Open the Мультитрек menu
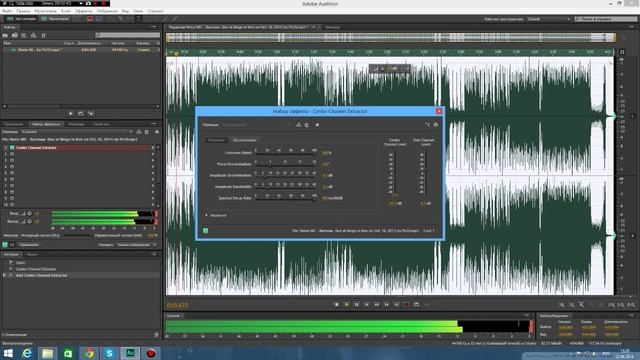 (x=45, y=11)
